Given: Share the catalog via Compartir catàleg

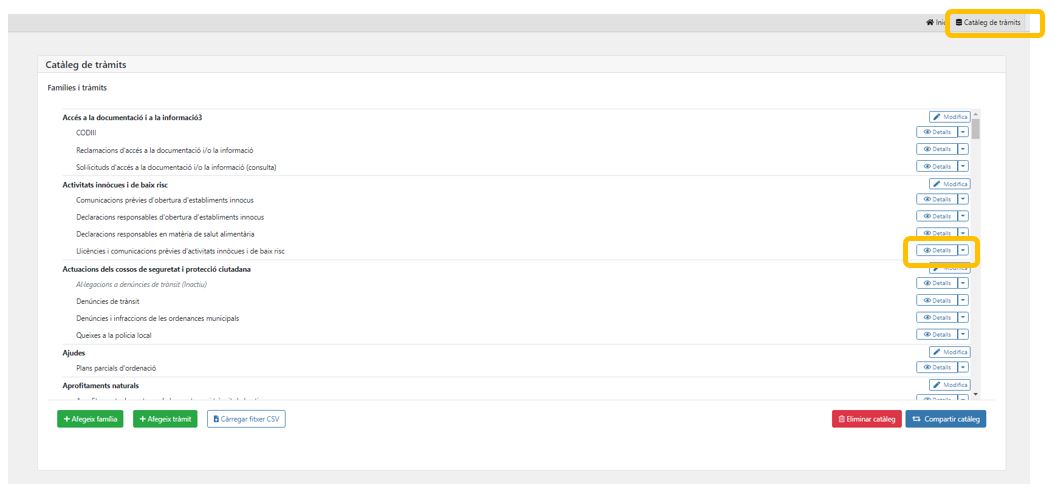Looking at the screenshot, I should point(946,419).
